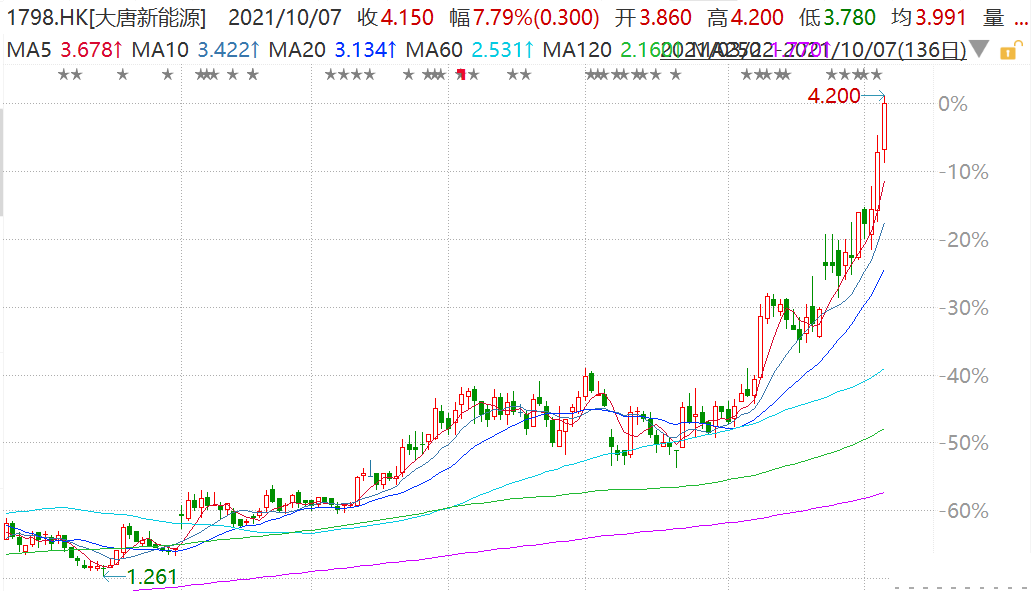Click the day high 高4.200 in header
The height and width of the screenshot is (591, 1031).
(746, 18)
